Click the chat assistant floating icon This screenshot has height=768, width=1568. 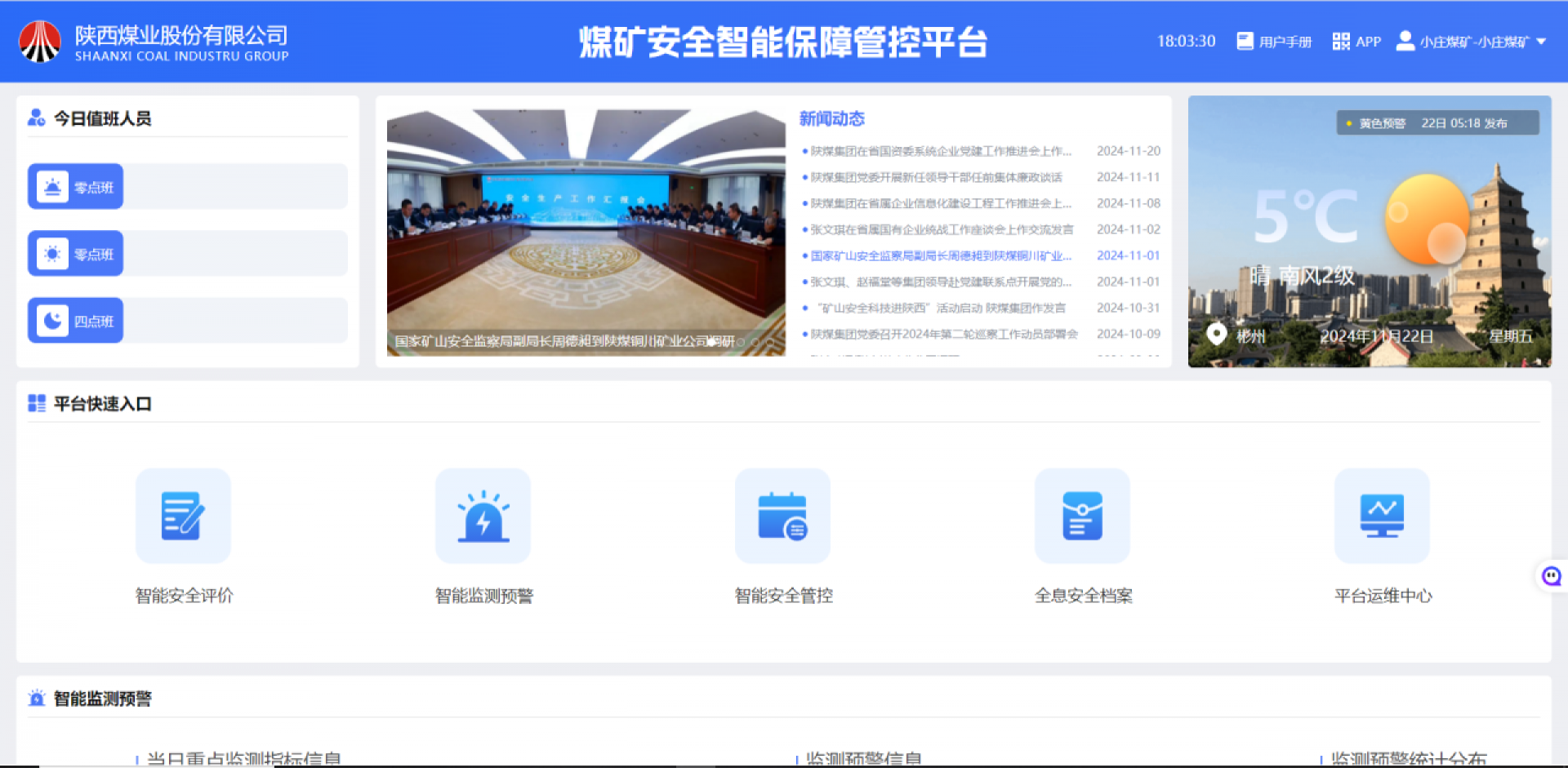pos(1551,577)
